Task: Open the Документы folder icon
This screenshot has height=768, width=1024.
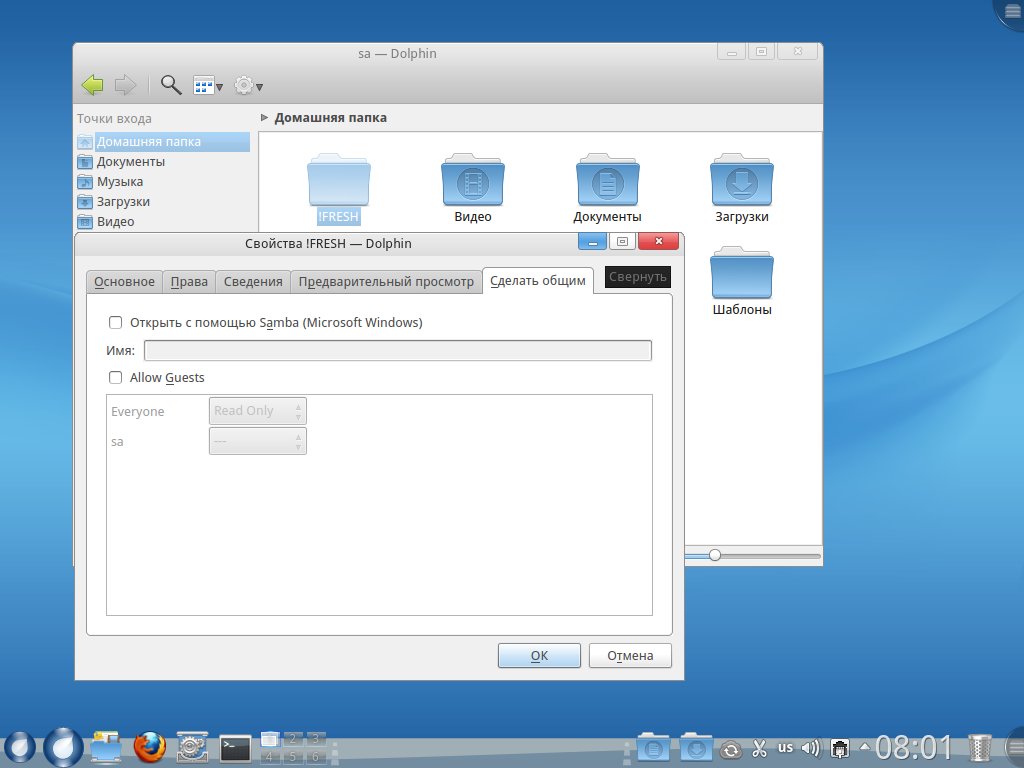Action: [x=607, y=180]
